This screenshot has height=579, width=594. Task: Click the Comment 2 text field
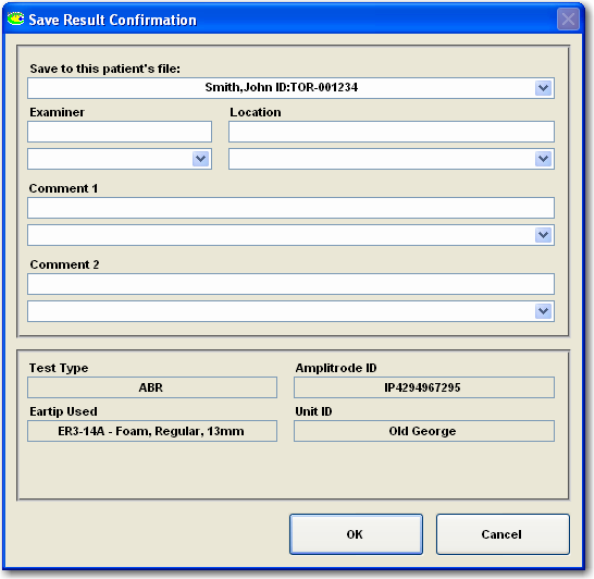pos(291,284)
